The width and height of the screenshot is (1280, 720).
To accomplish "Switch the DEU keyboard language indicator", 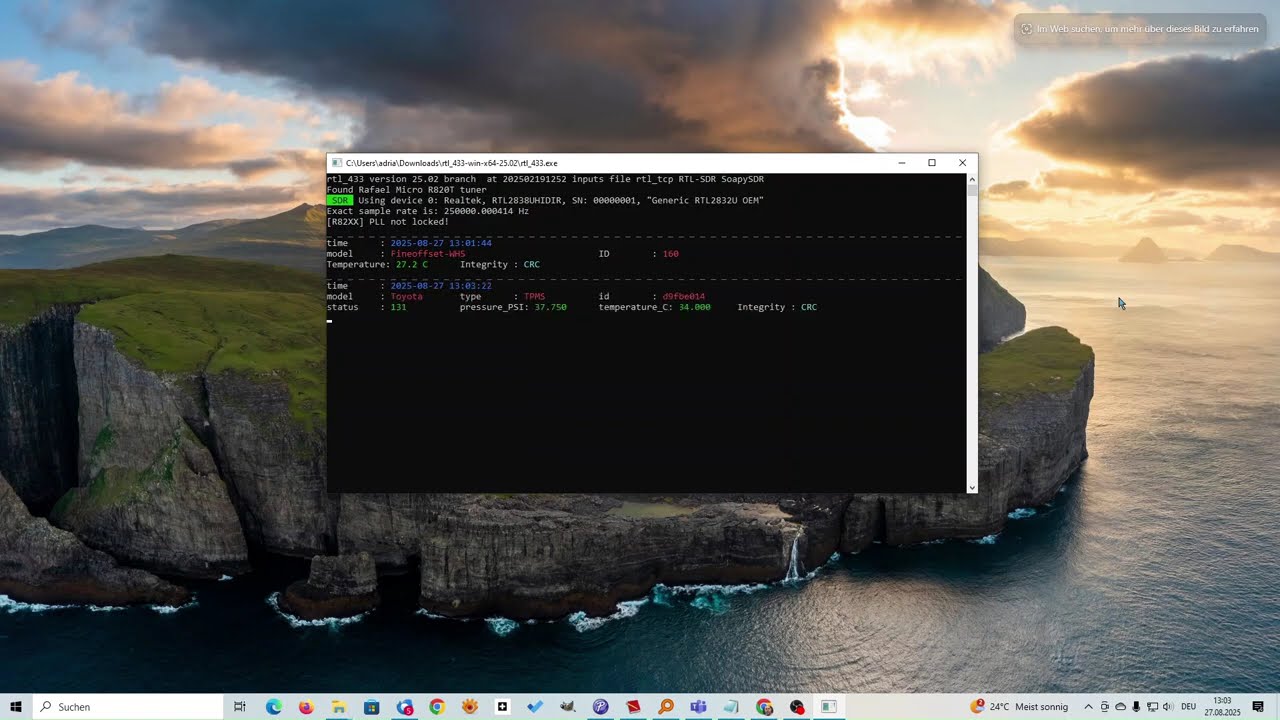I will (1188, 707).
